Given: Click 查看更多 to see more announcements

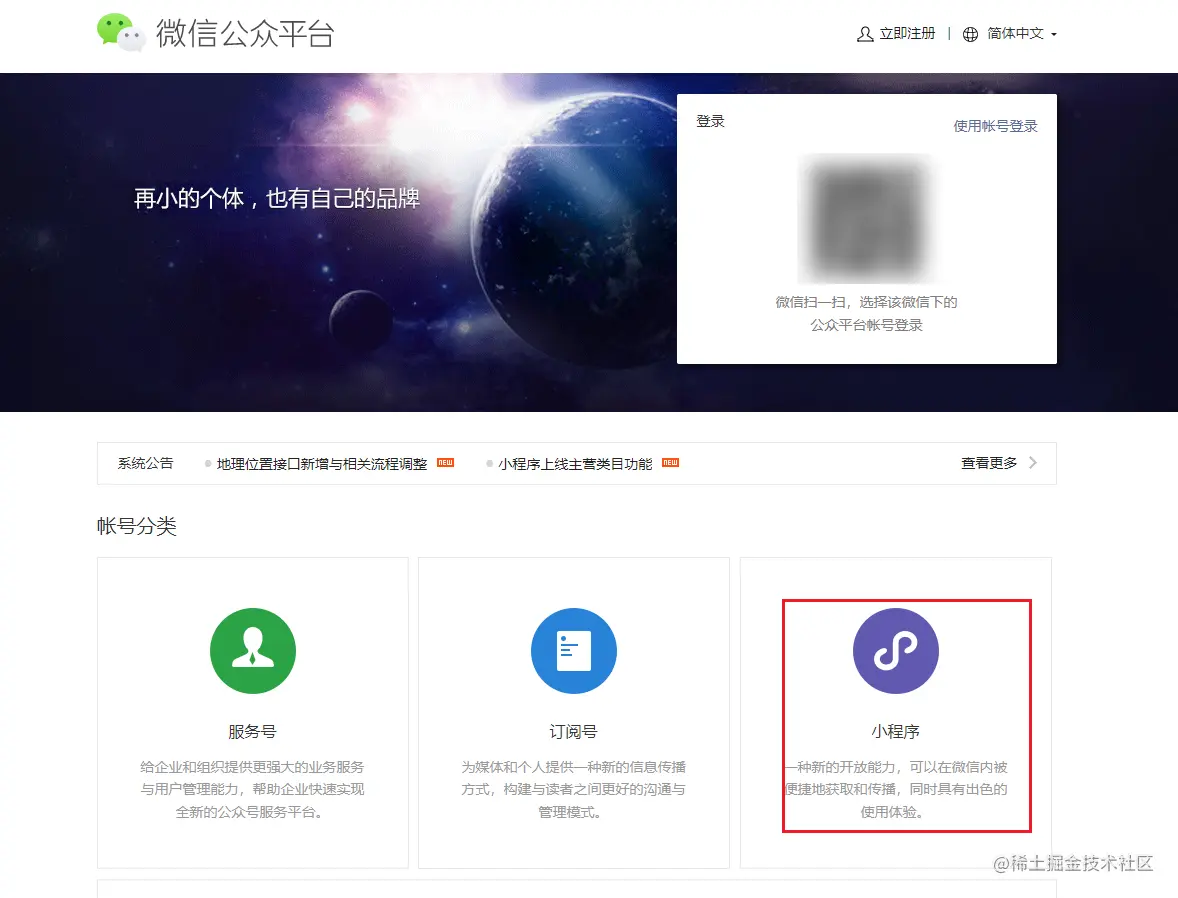Looking at the screenshot, I should (989, 463).
